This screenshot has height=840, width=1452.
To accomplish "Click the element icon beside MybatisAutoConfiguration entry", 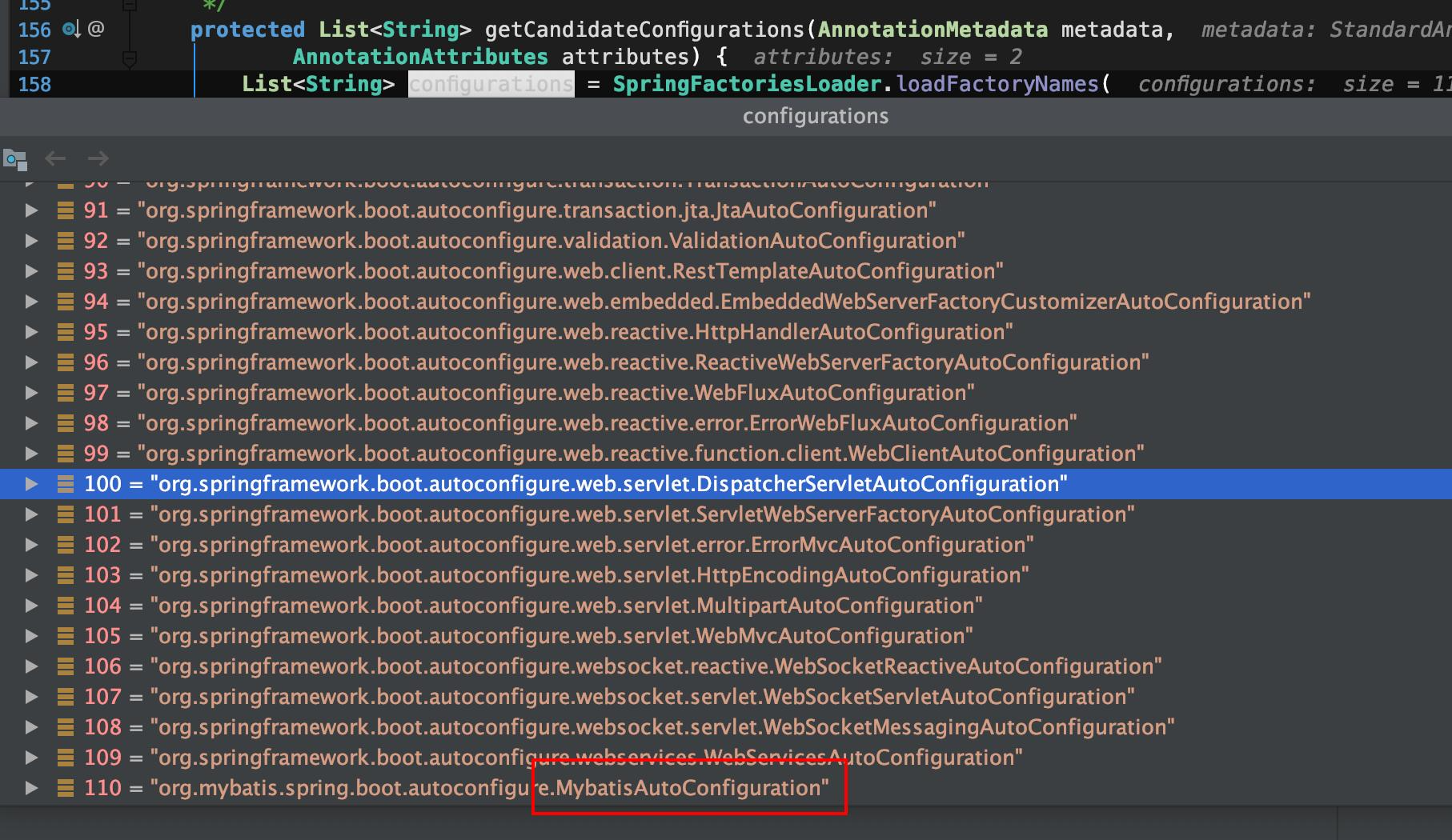I will click(x=66, y=788).
